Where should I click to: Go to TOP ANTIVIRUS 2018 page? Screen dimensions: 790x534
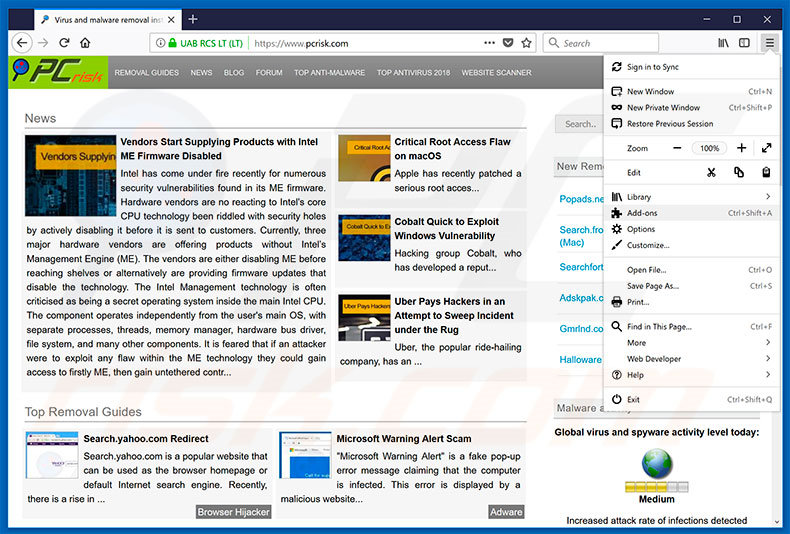point(414,73)
